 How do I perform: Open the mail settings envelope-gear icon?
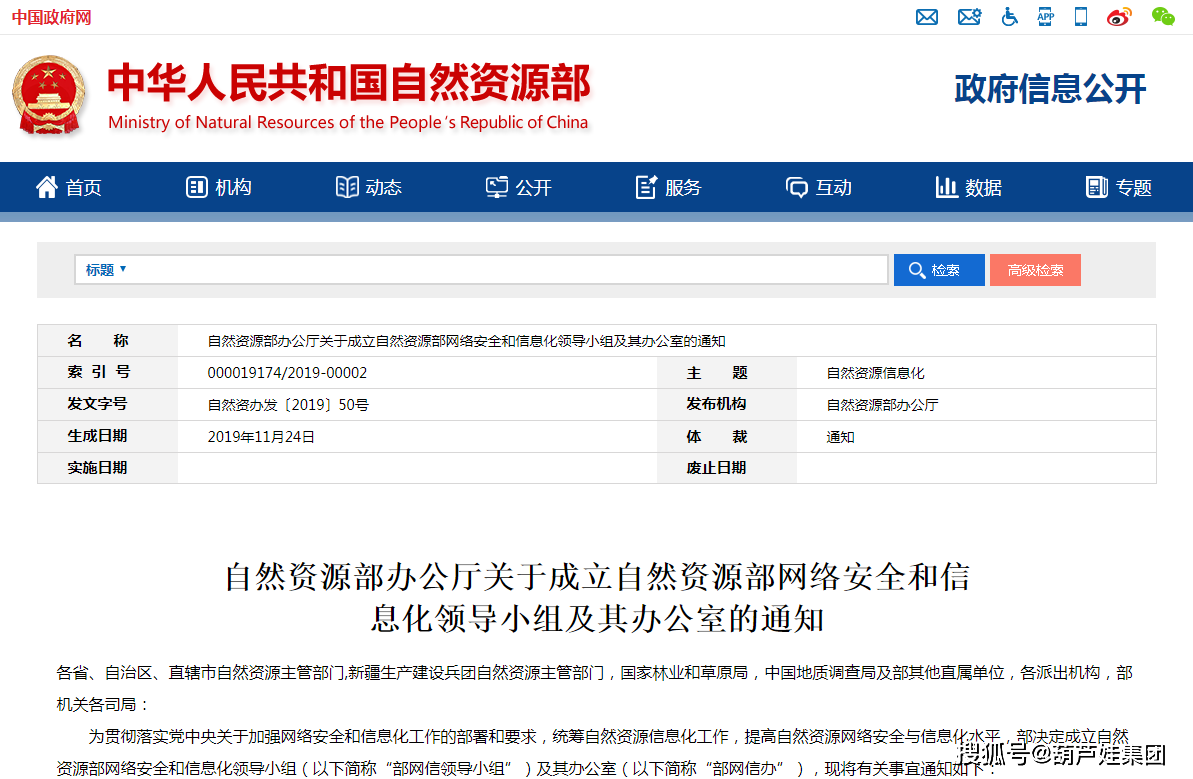[x=969, y=17]
